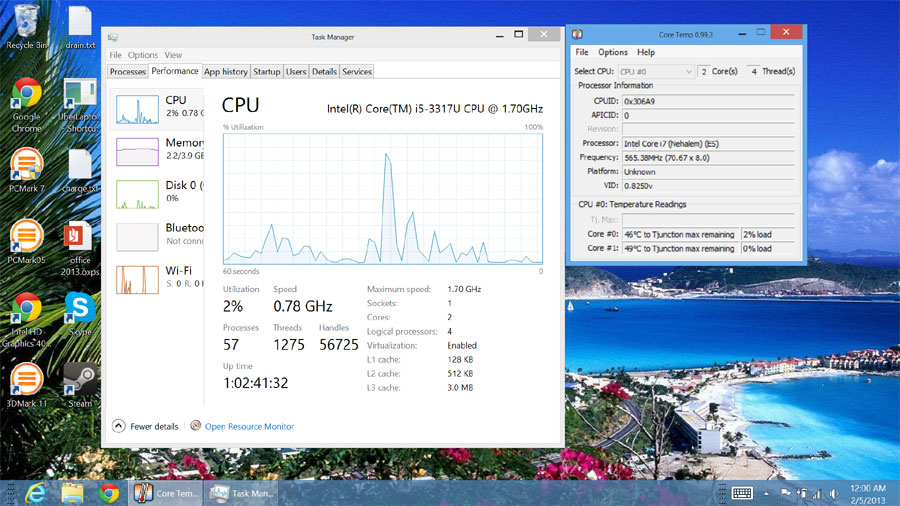Switch to the Performance tab
The image size is (900, 506).
(x=175, y=71)
